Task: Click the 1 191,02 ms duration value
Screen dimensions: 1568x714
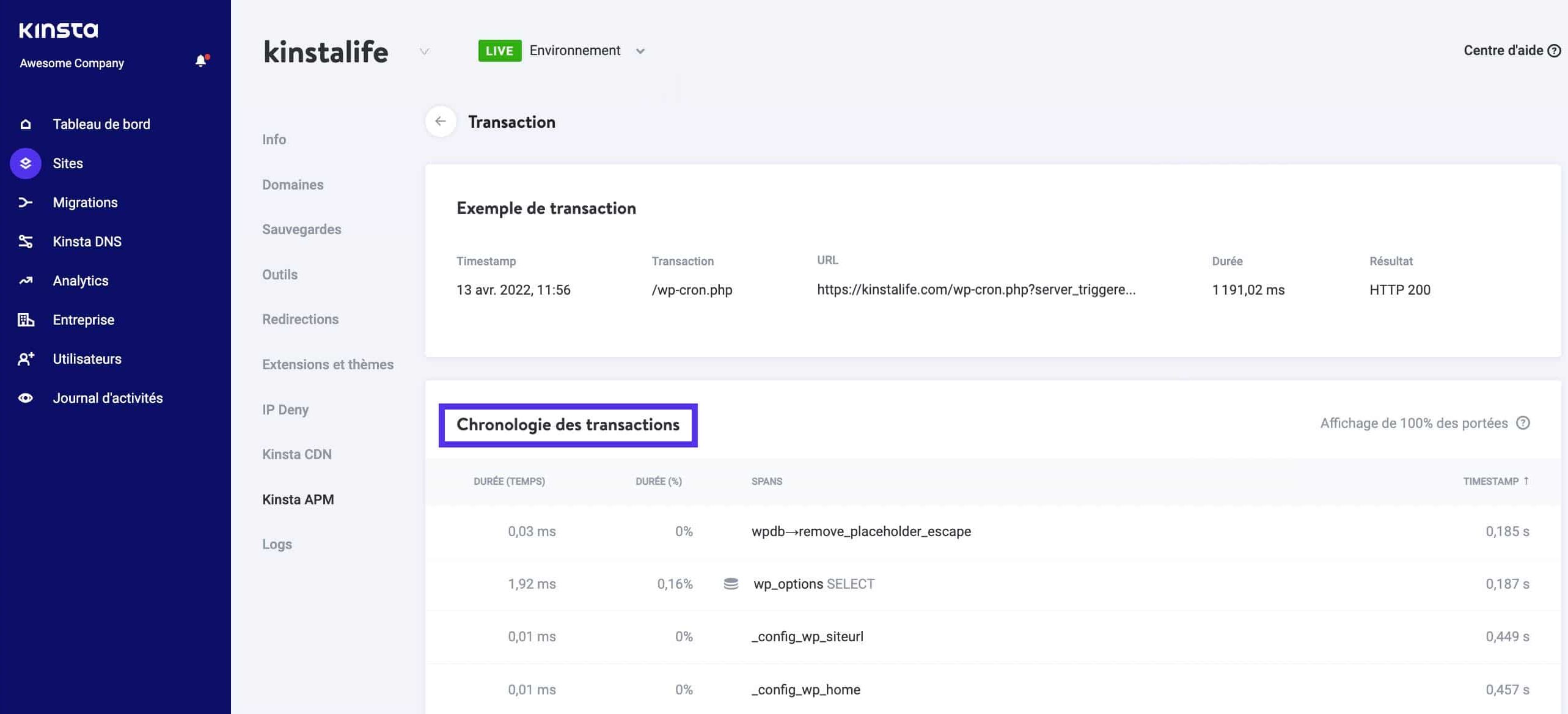Action: click(x=1248, y=290)
